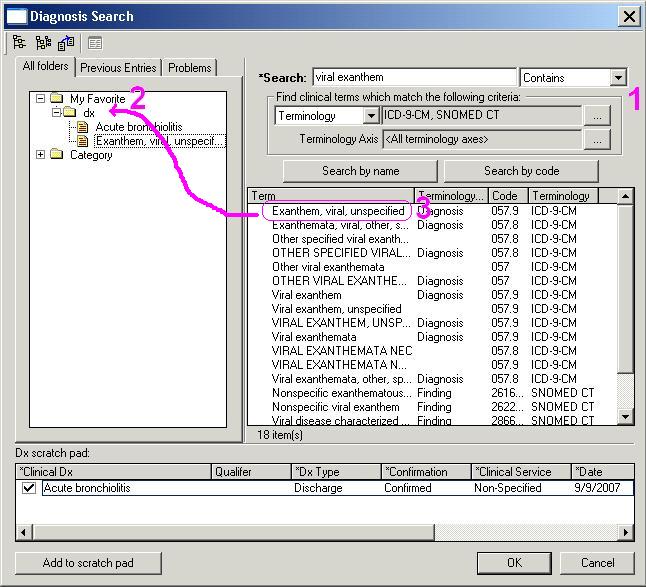Click the Acute bronchiolitis document icon

83,126
